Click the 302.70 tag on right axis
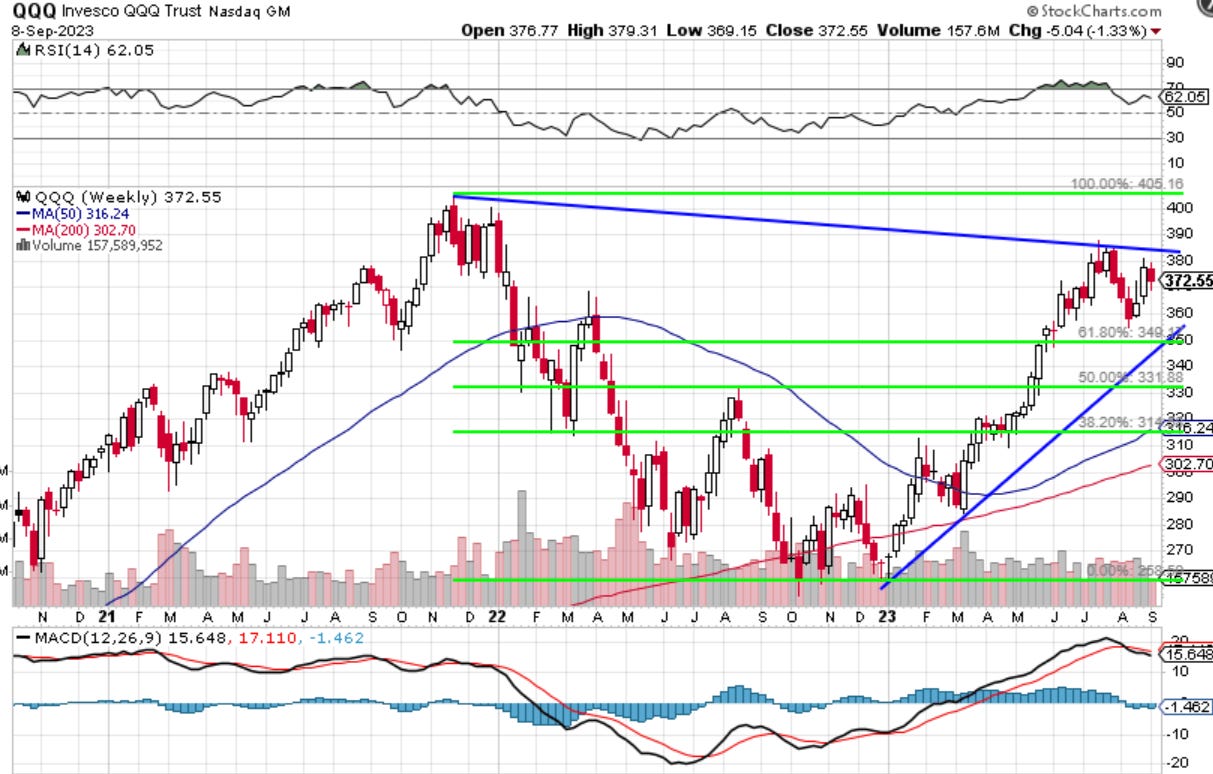 click(1188, 465)
